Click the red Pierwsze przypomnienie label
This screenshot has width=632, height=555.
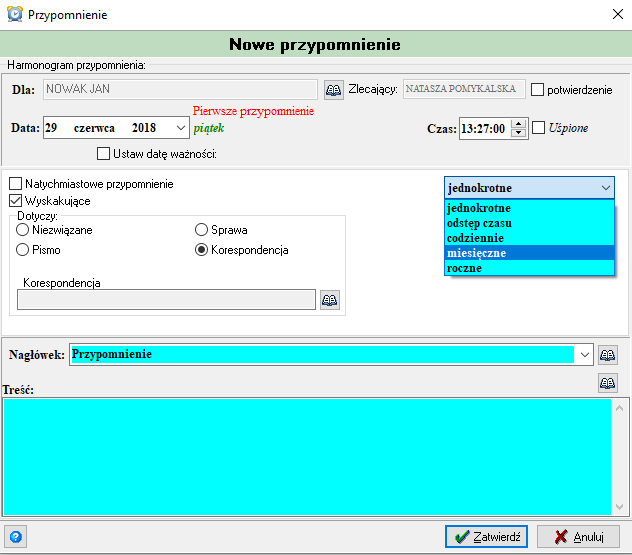(x=253, y=111)
